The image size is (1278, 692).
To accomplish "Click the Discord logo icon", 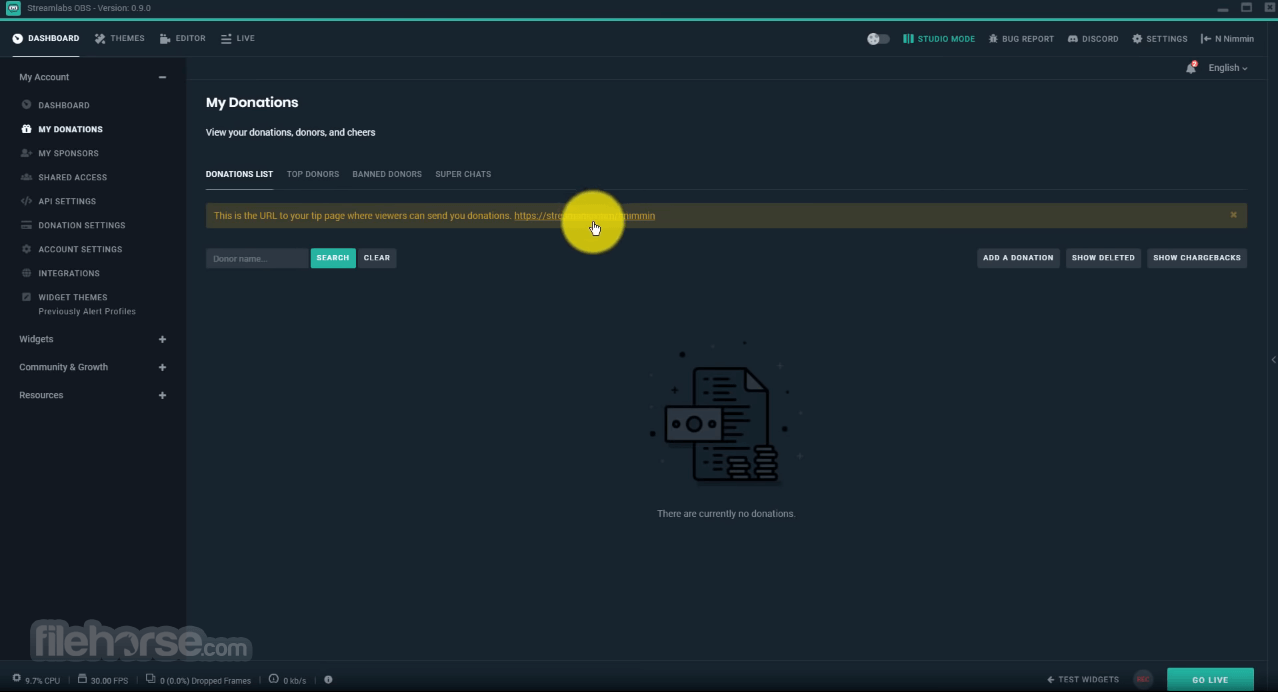I will [x=1073, y=39].
